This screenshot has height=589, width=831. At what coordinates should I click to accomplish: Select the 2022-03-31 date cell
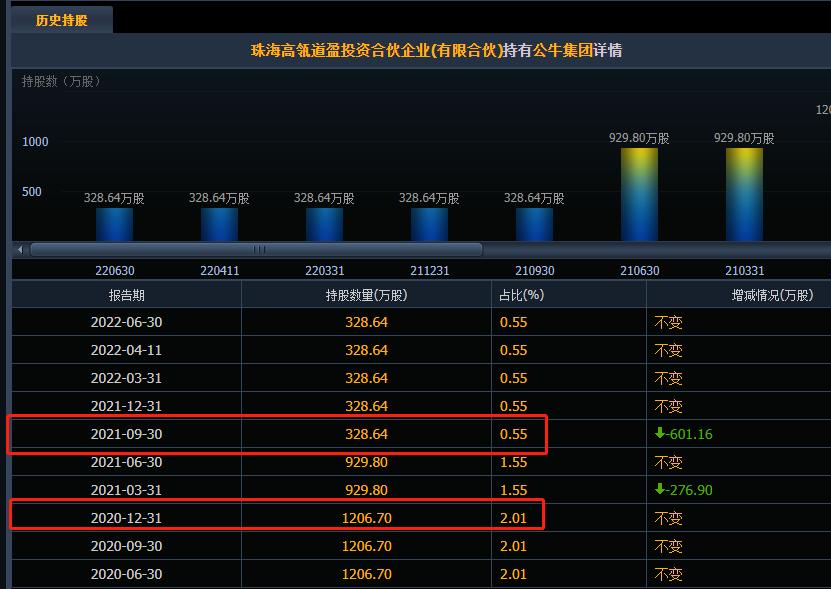pos(126,378)
